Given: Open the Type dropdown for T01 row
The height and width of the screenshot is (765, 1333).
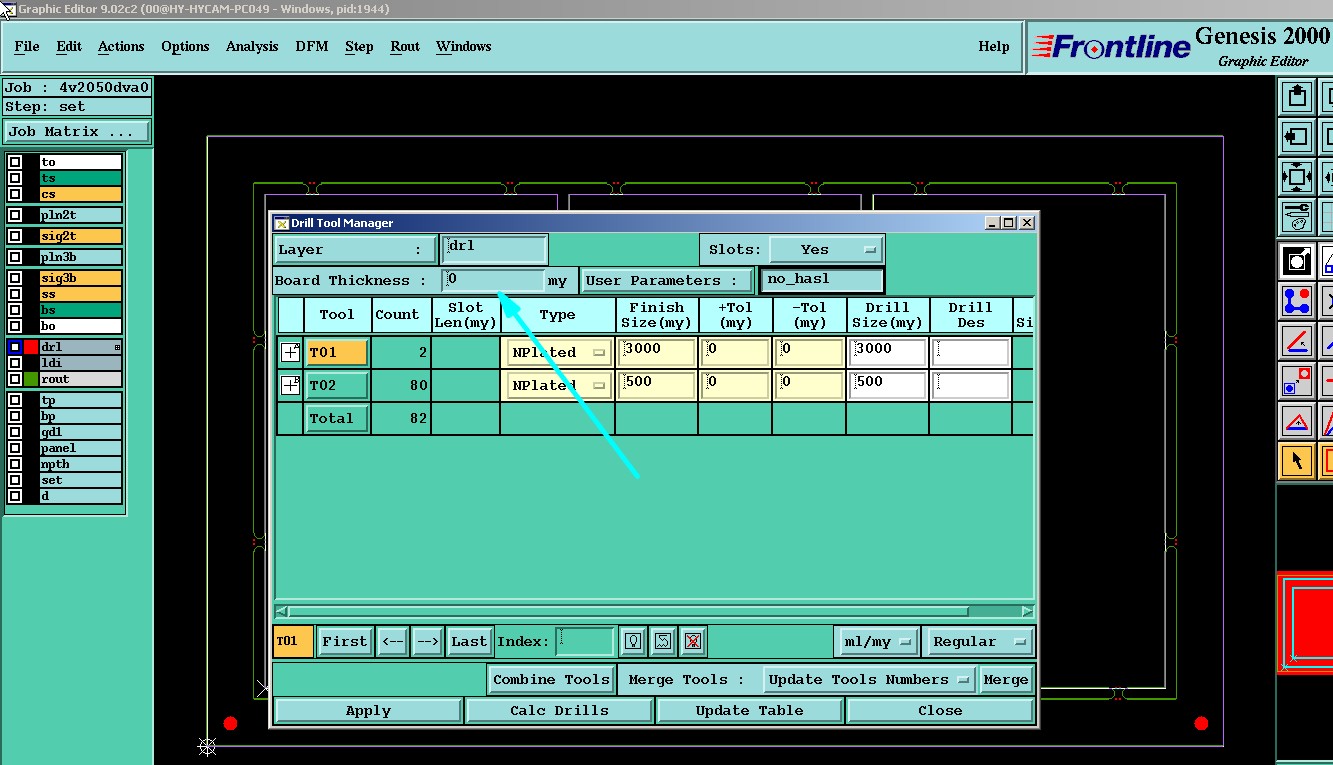Looking at the screenshot, I should 558,352.
